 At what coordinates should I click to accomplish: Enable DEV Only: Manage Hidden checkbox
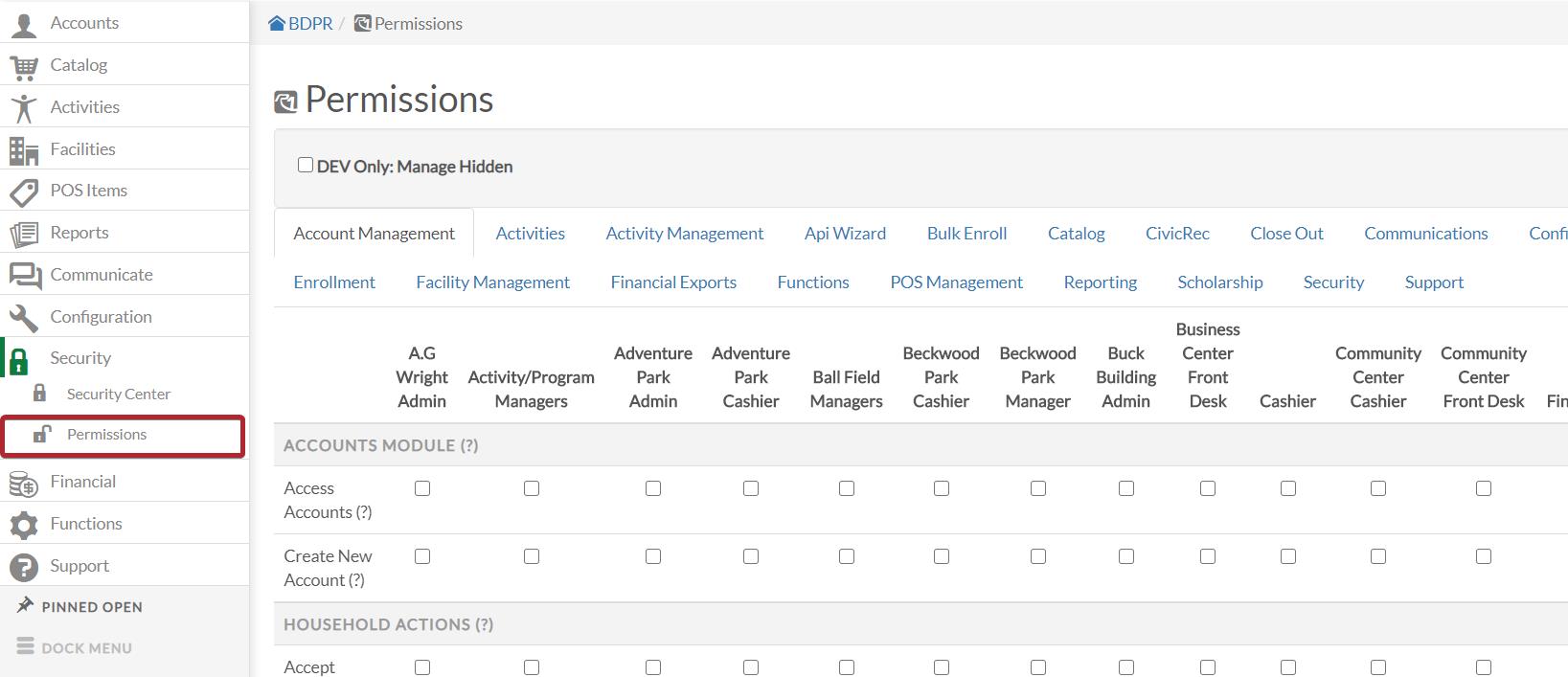click(306, 165)
